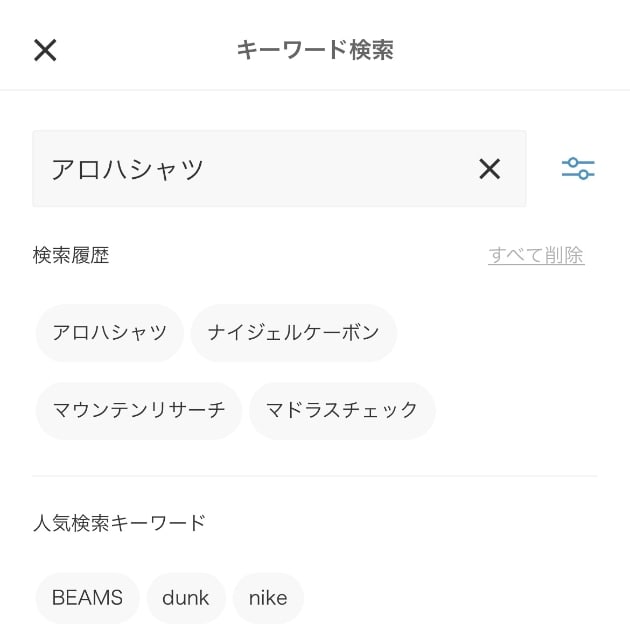Select ナイジェルケーボン history chip

293,333
